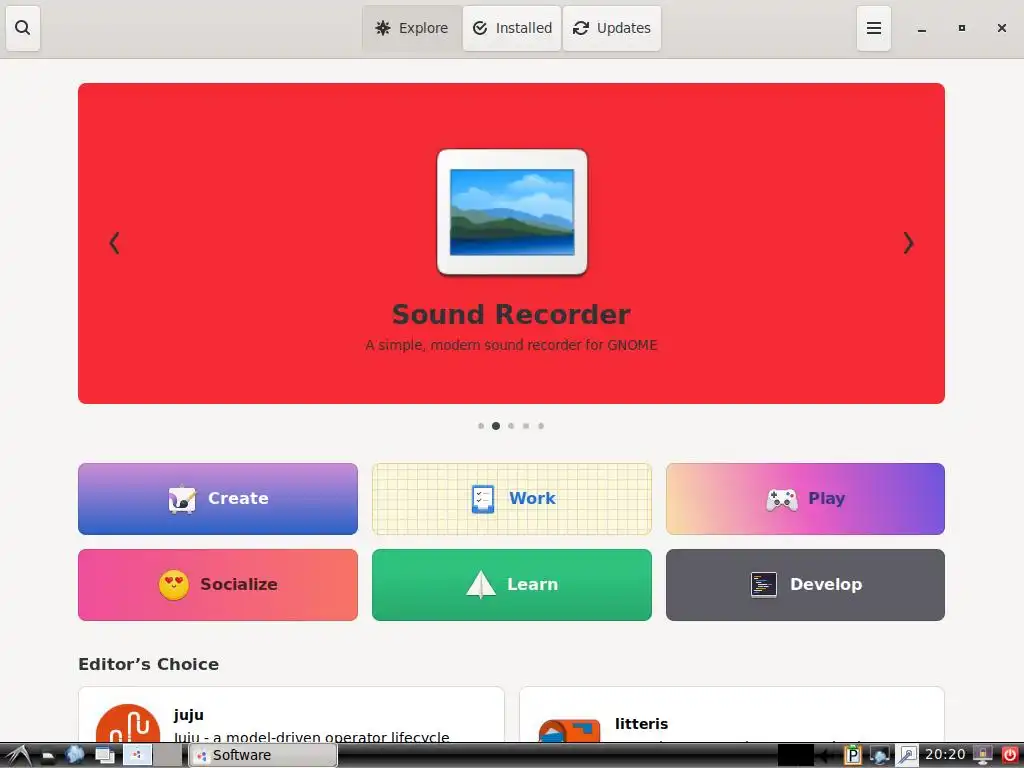The image size is (1024, 768).
Task: Show the previous featured app banner
Action: click(114, 243)
